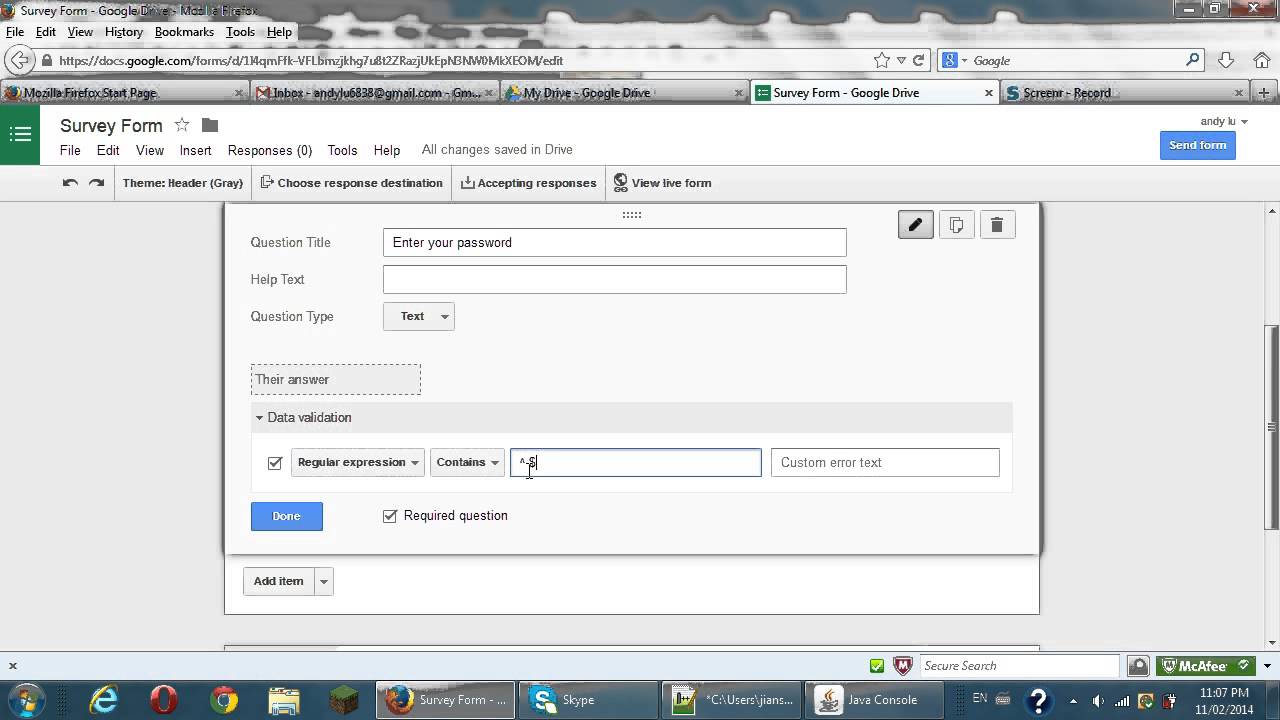
Task: Click the regular expression pattern field
Action: coord(636,462)
